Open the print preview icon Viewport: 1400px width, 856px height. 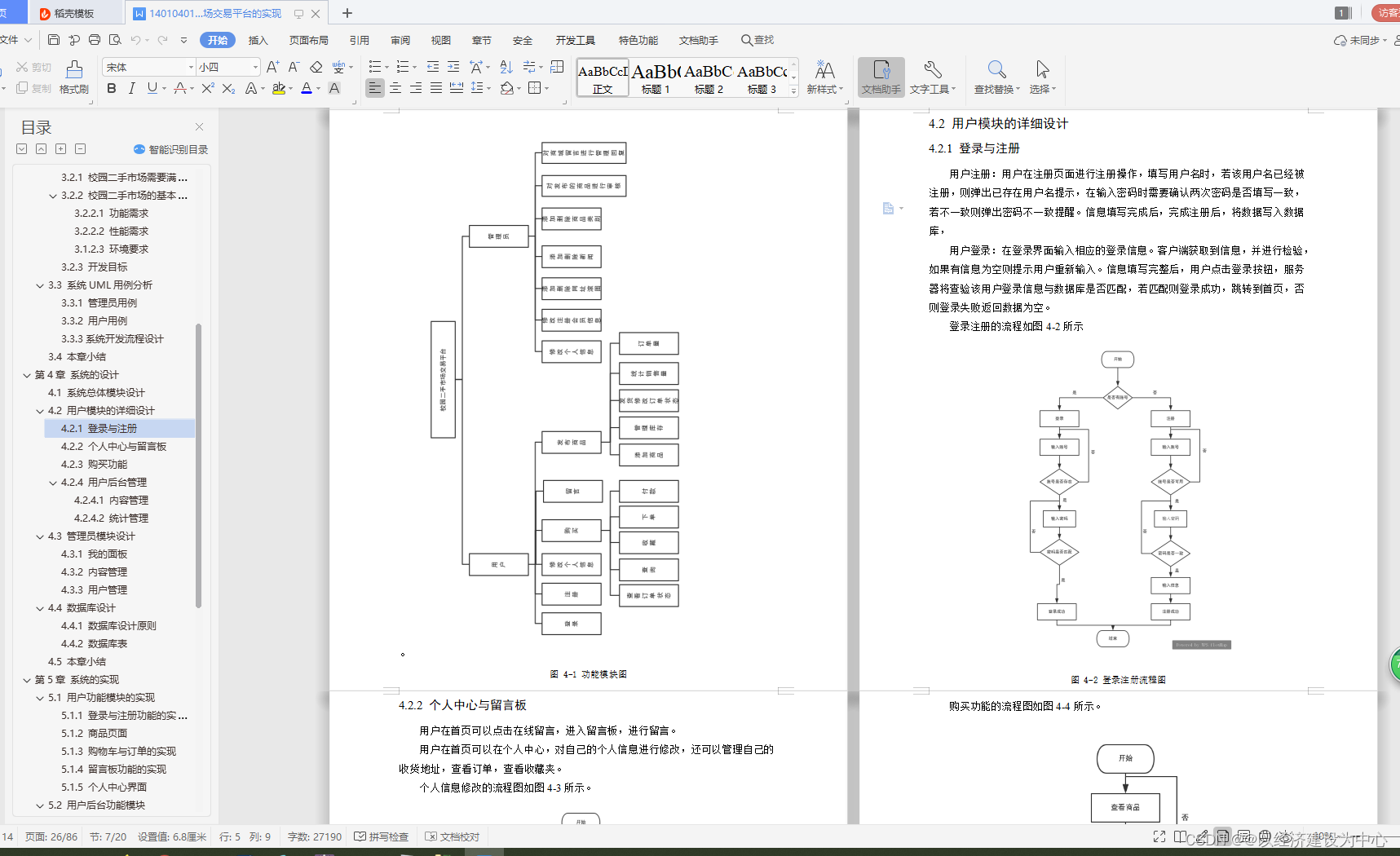[x=115, y=40]
